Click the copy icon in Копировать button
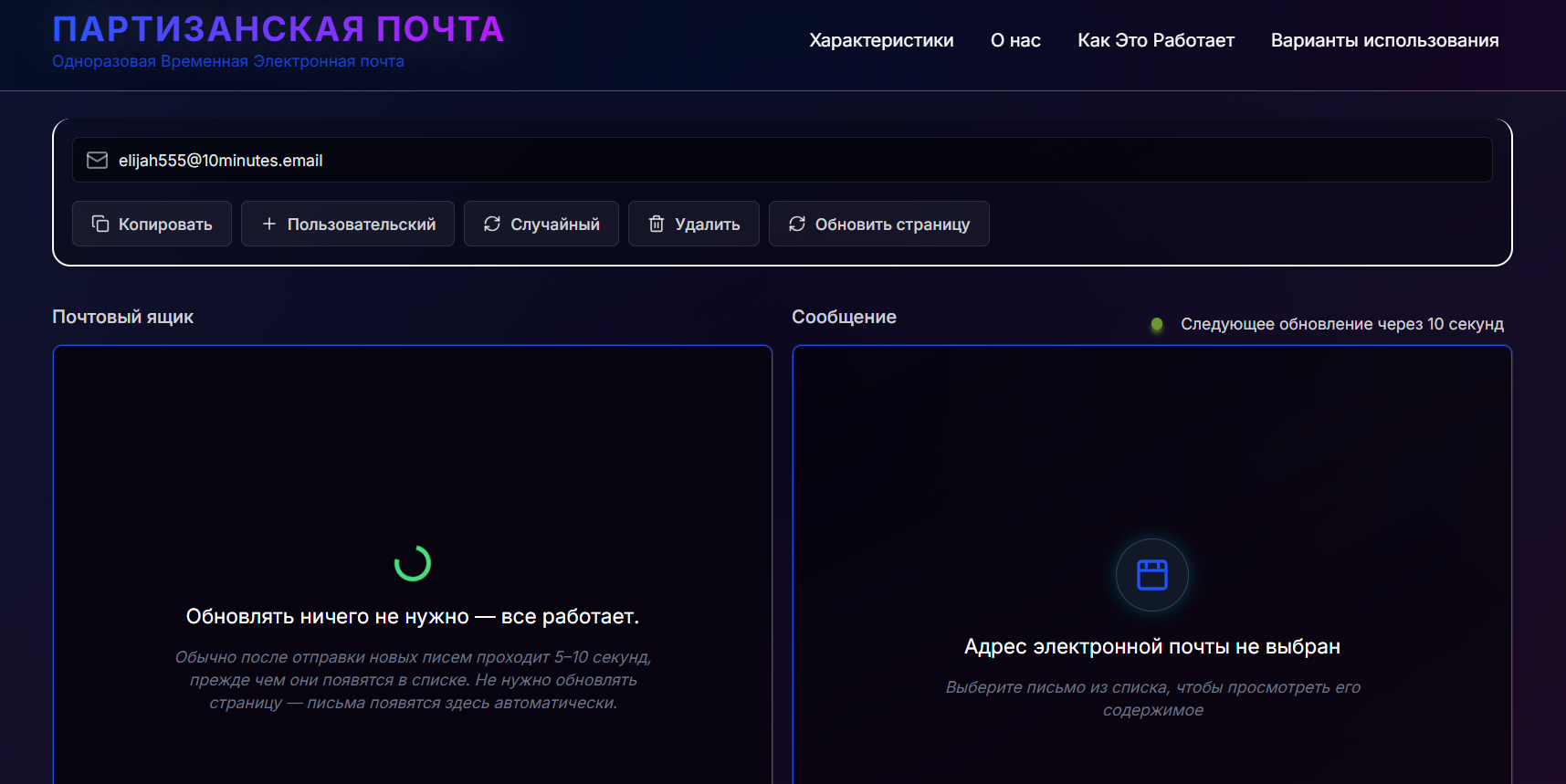Viewport: 1566px width, 784px height. tap(100, 224)
